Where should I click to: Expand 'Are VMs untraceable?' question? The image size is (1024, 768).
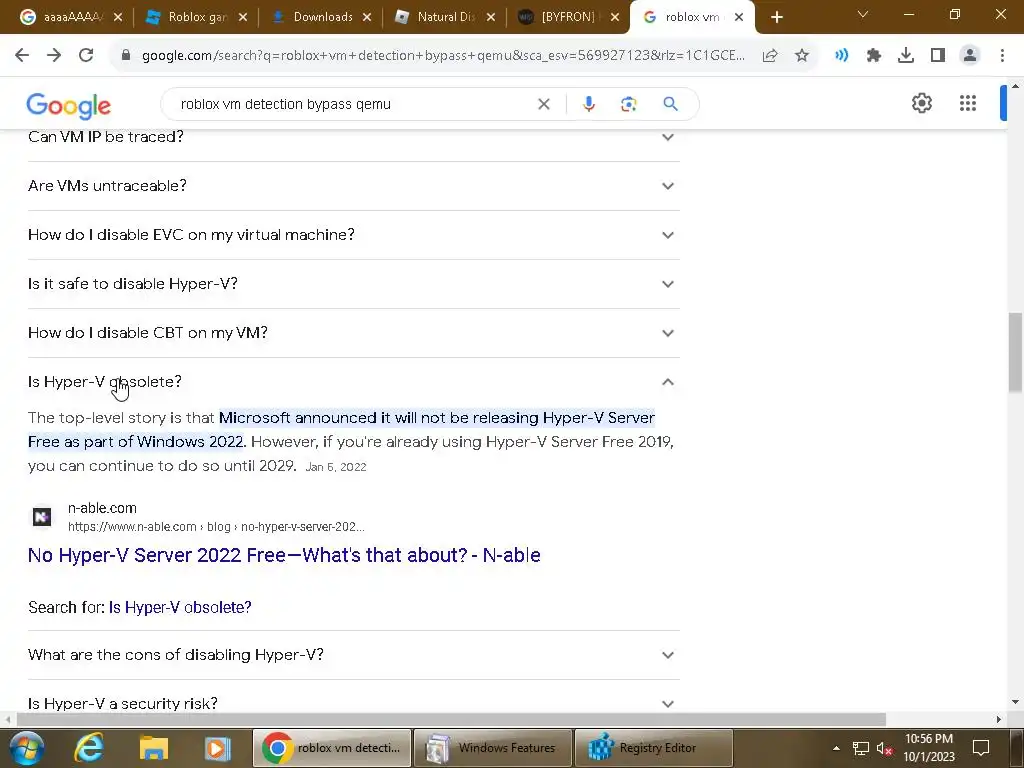(353, 186)
